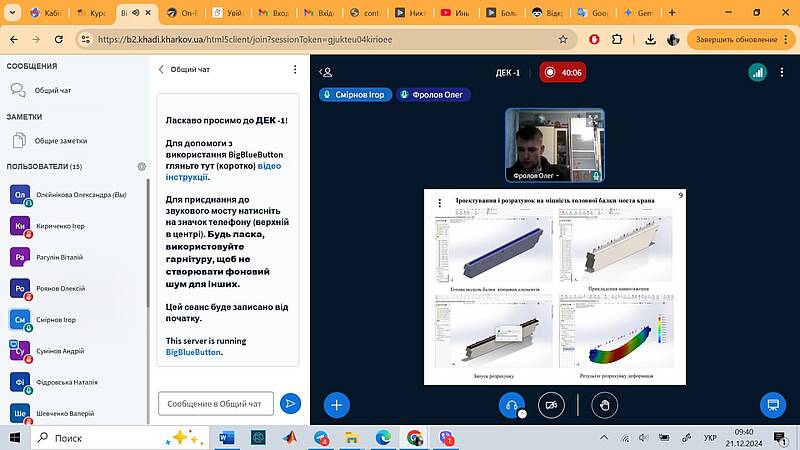Screen dimensions: 800x450
Task: Open connection status signal bars icon
Action: coord(757,72)
